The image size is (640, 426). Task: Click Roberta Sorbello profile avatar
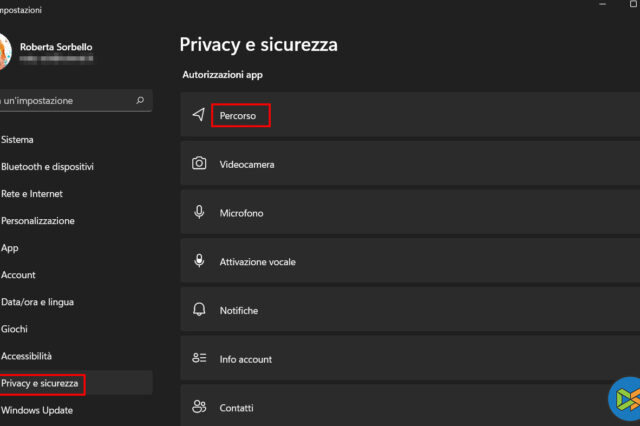click(x=3, y=50)
